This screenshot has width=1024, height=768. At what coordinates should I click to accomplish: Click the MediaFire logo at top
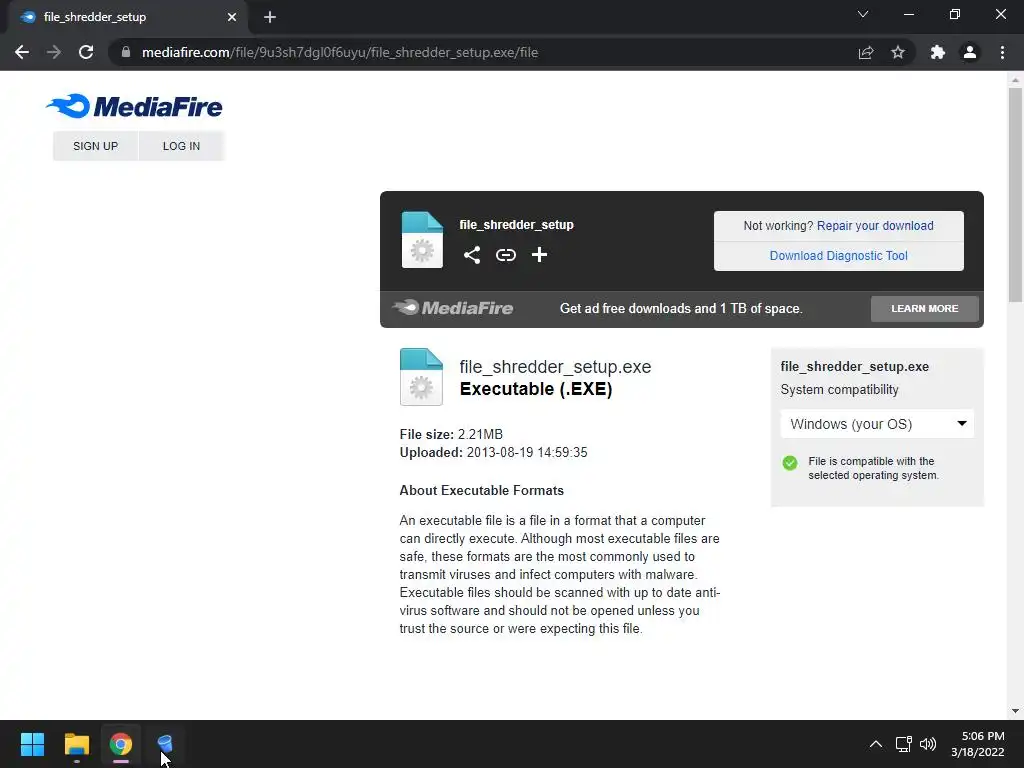pos(134,106)
